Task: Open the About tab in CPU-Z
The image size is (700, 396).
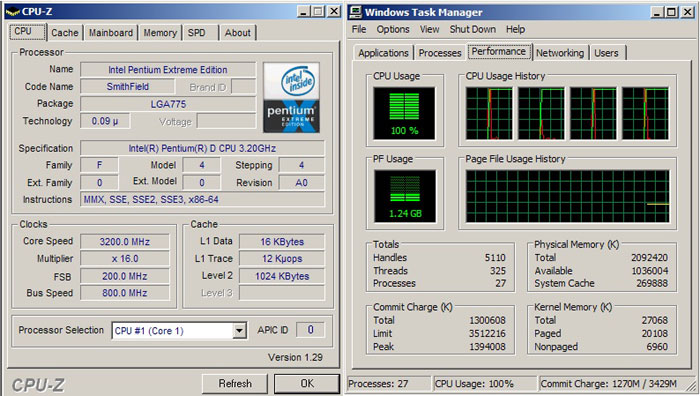Action: (x=238, y=33)
